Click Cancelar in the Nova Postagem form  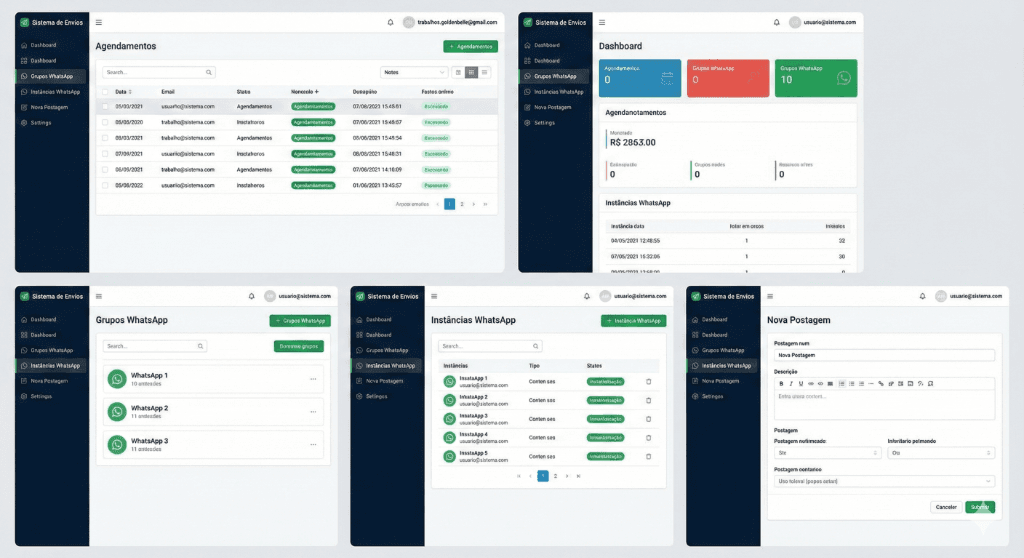point(946,507)
